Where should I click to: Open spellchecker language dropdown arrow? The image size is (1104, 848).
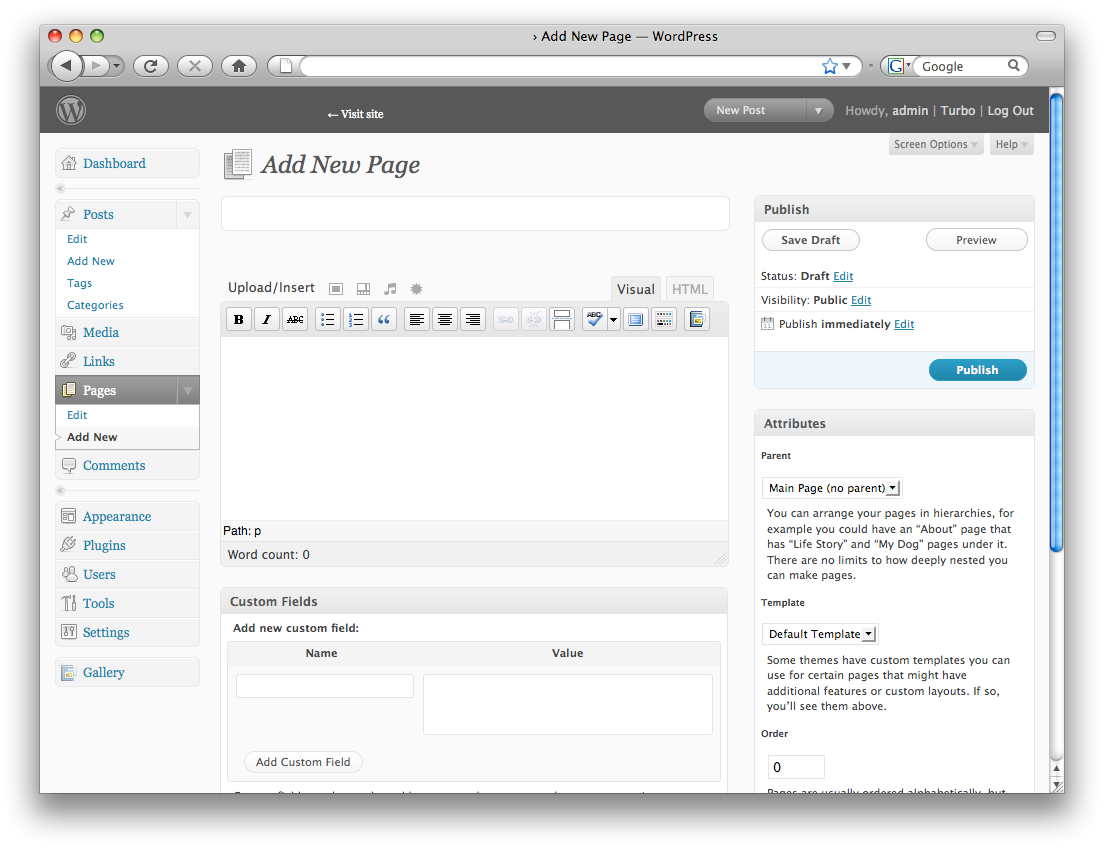(613, 320)
